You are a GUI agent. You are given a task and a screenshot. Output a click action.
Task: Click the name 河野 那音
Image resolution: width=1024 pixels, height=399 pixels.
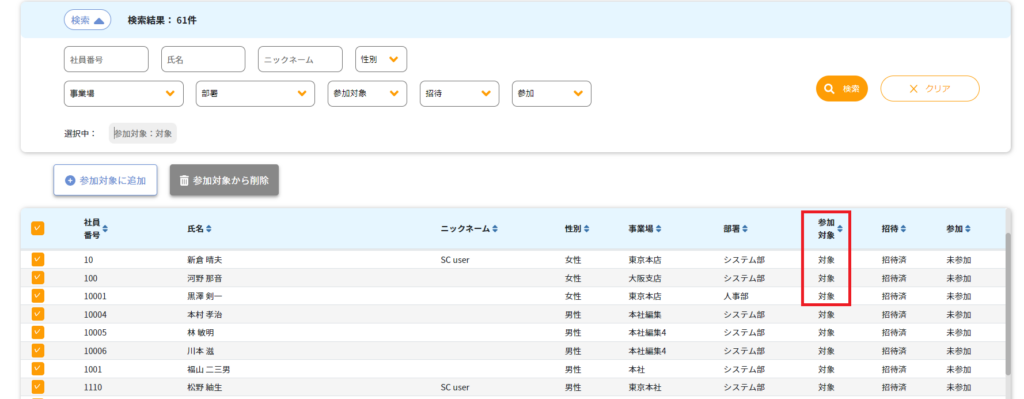tap(205, 278)
